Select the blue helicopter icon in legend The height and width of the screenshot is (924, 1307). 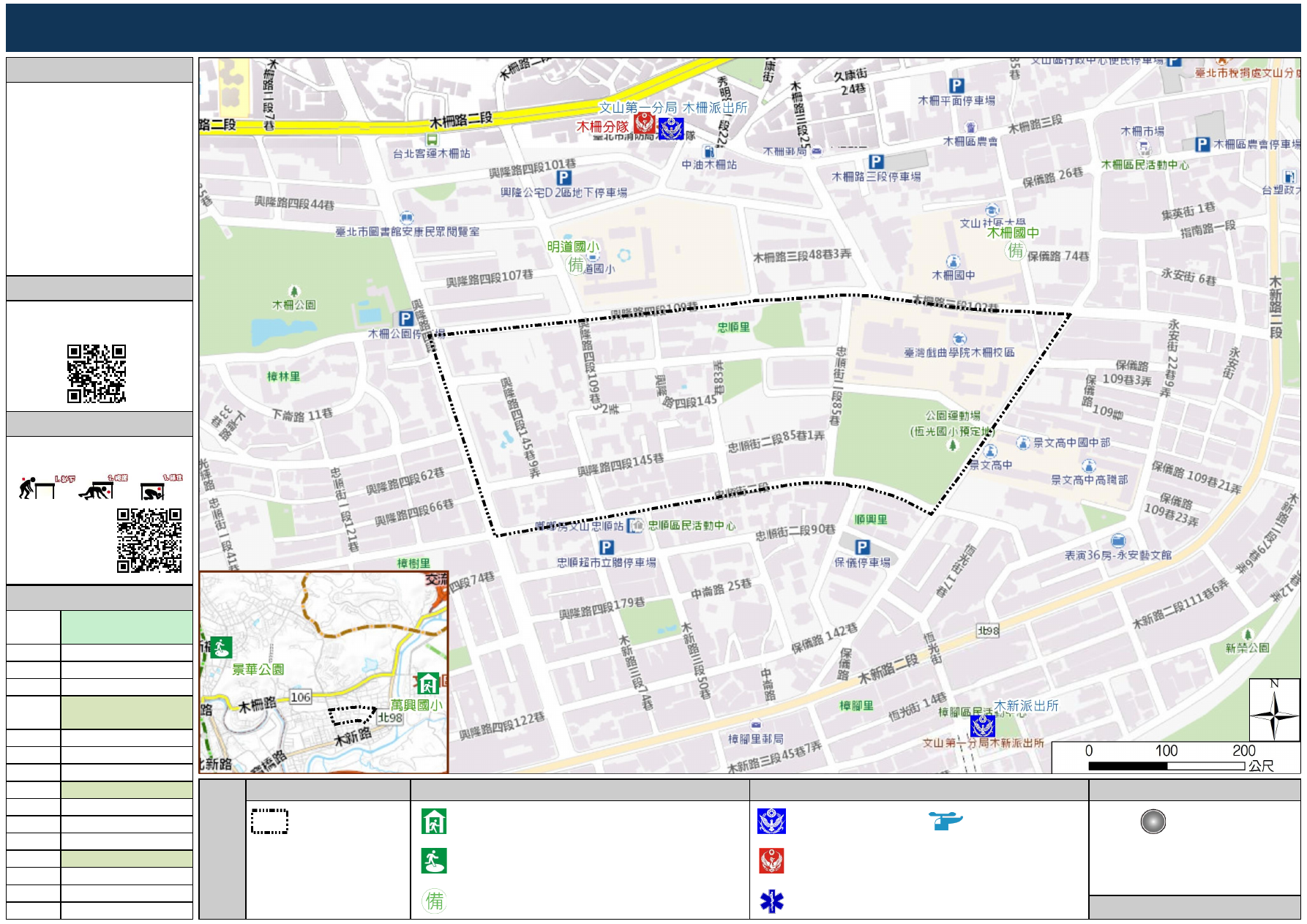[x=945, y=820]
